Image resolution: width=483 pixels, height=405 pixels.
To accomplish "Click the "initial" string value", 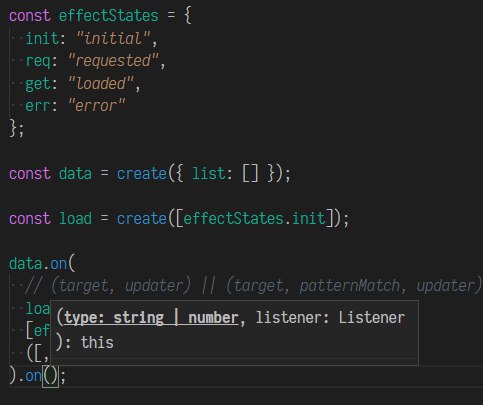I will point(113,38).
